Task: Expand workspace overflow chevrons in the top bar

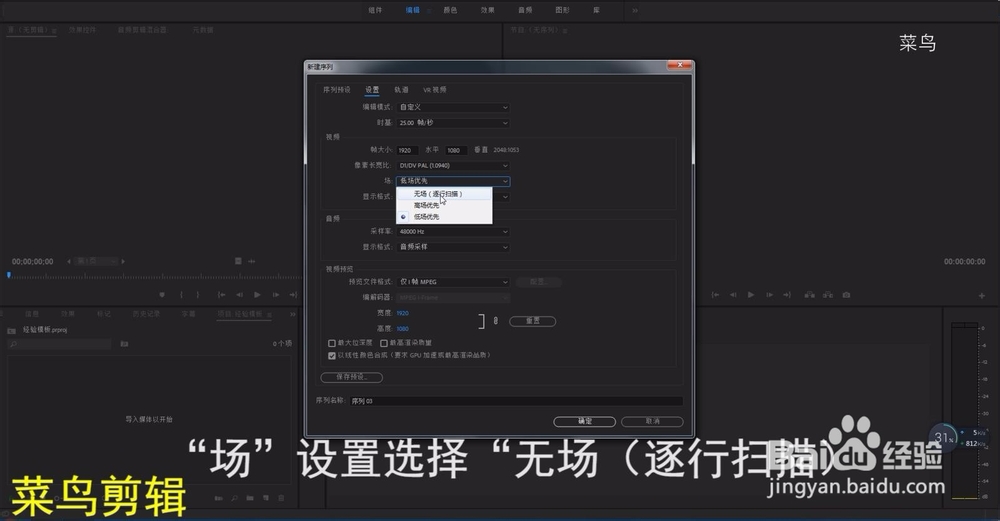Action: pyautogui.click(x=635, y=10)
